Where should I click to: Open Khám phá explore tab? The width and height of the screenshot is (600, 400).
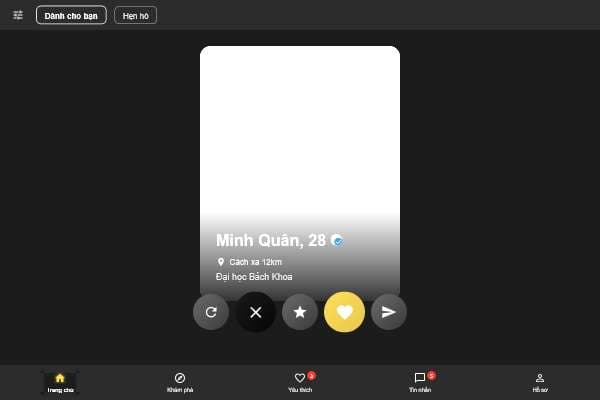pos(180,382)
